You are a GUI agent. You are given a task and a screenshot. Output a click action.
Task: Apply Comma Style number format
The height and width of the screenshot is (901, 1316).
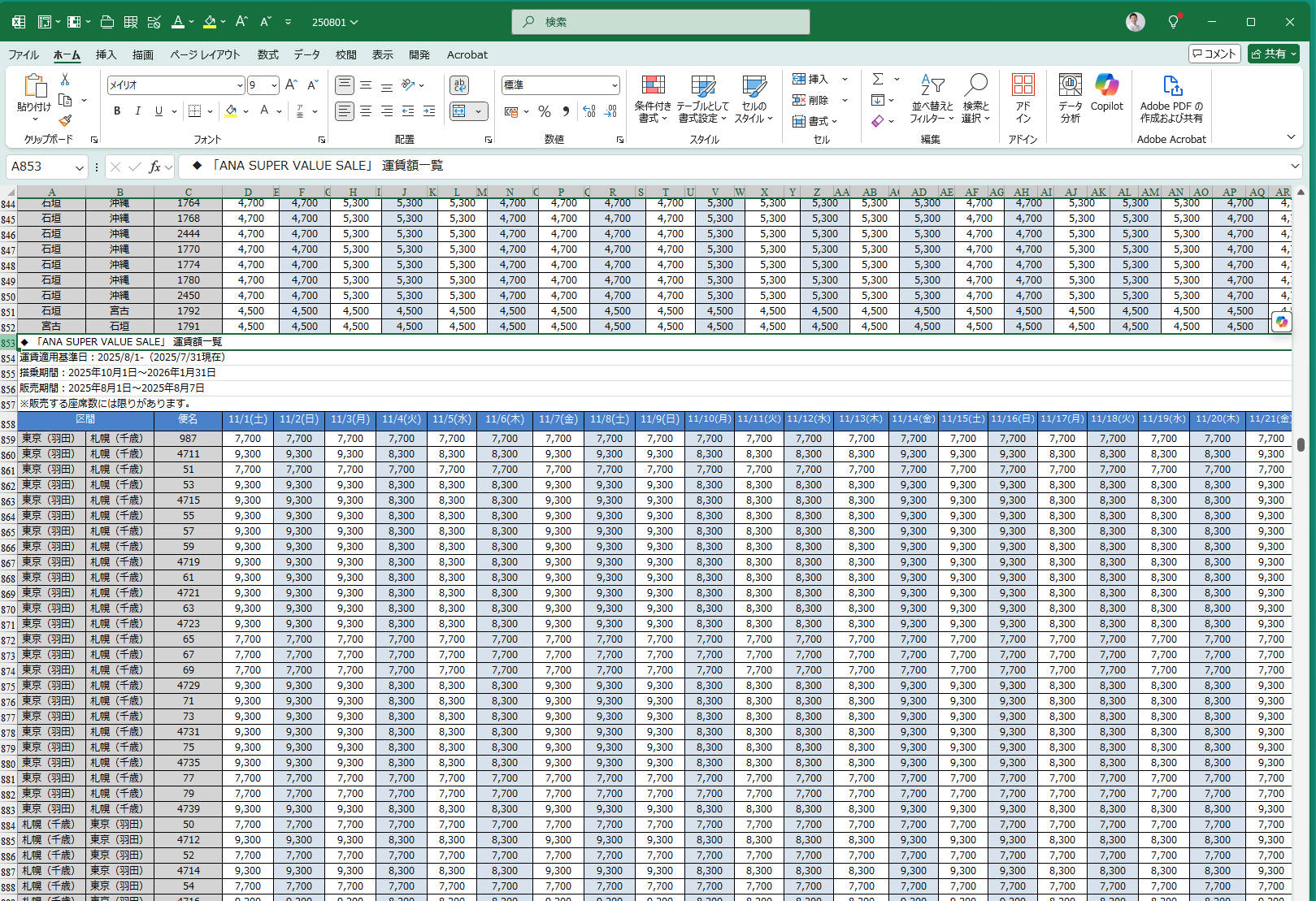tap(566, 111)
